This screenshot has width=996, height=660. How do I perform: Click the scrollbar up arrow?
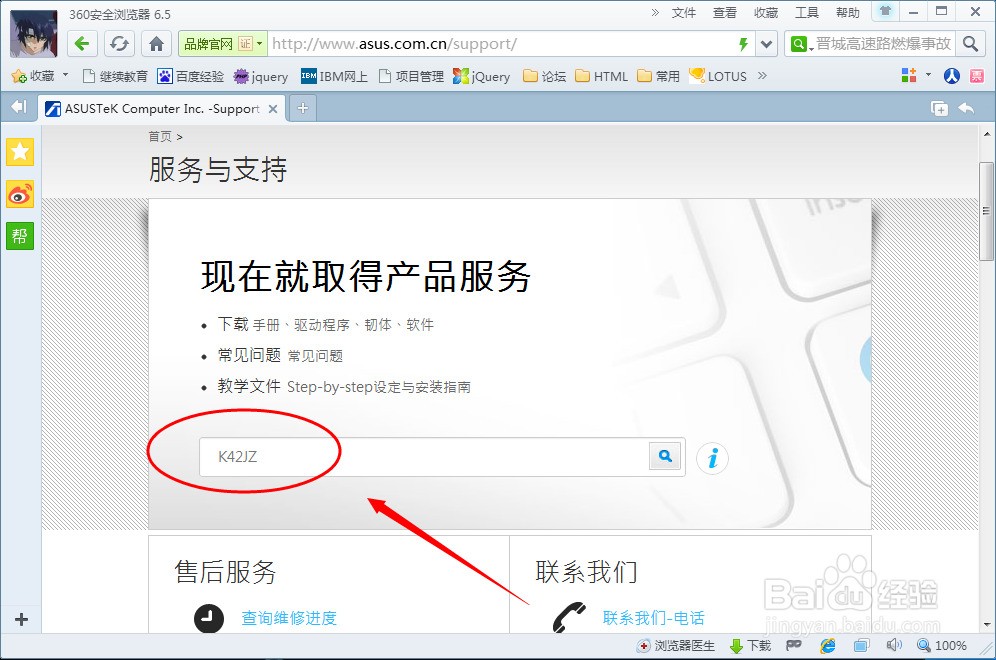click(986, 134)
